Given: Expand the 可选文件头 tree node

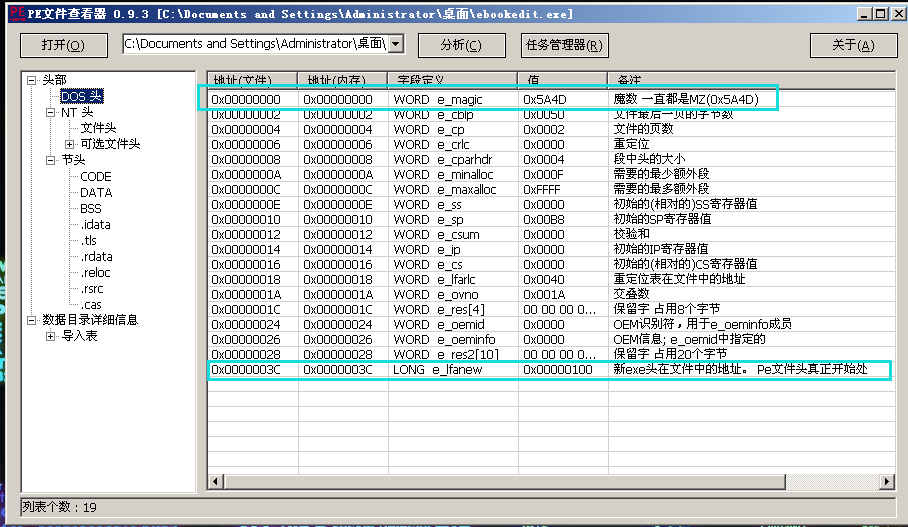Looking at the screenshot, I should 70,144.
